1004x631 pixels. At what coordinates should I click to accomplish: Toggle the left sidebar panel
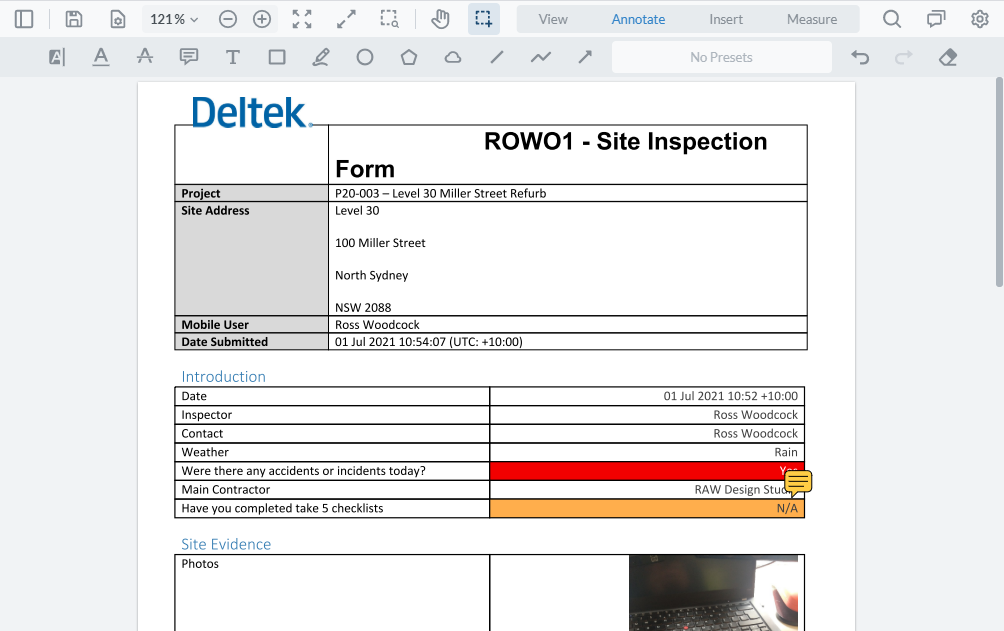tap(24, 19)
